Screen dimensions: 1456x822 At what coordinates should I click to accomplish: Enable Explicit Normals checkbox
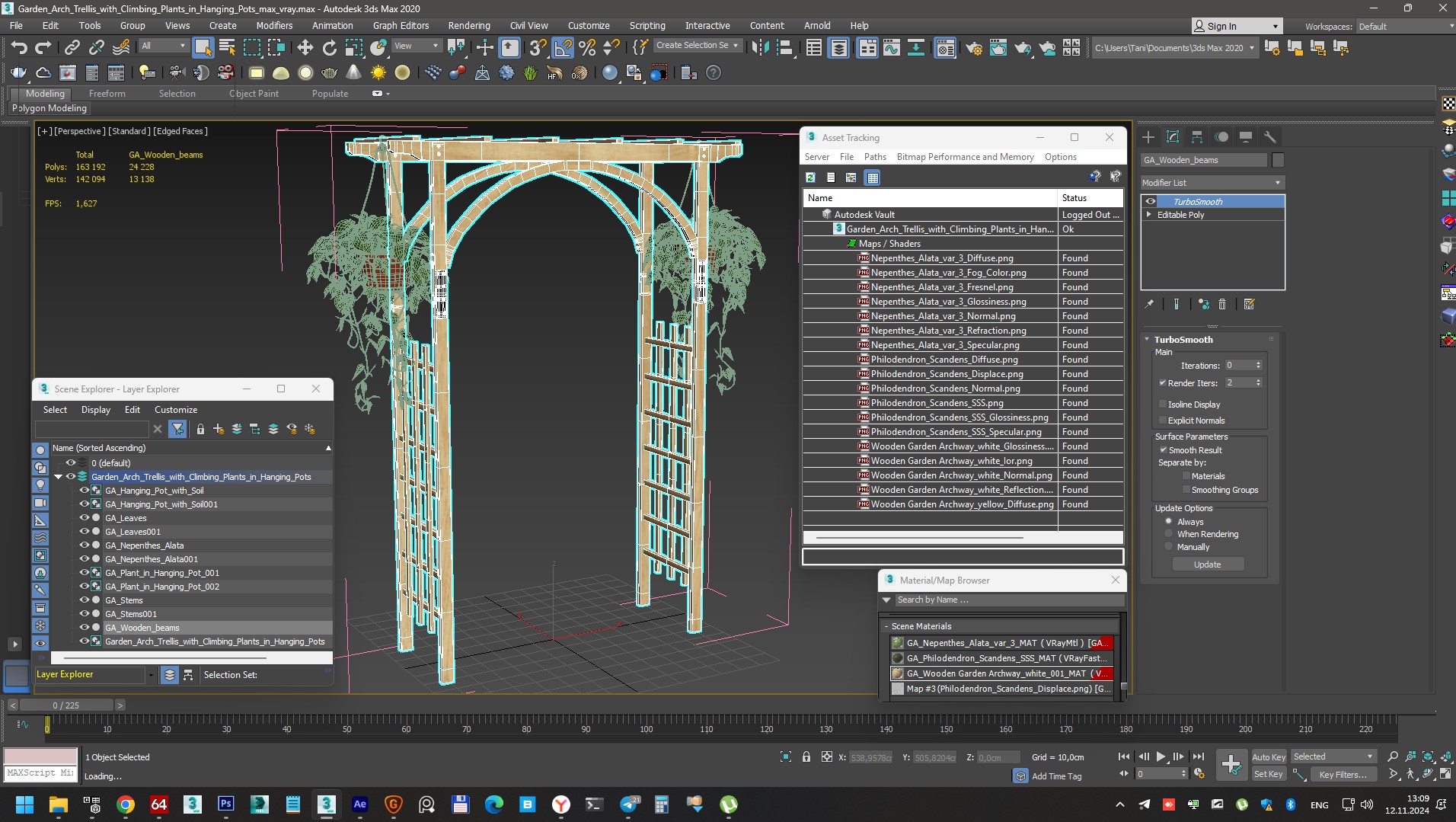[1163, 421]
